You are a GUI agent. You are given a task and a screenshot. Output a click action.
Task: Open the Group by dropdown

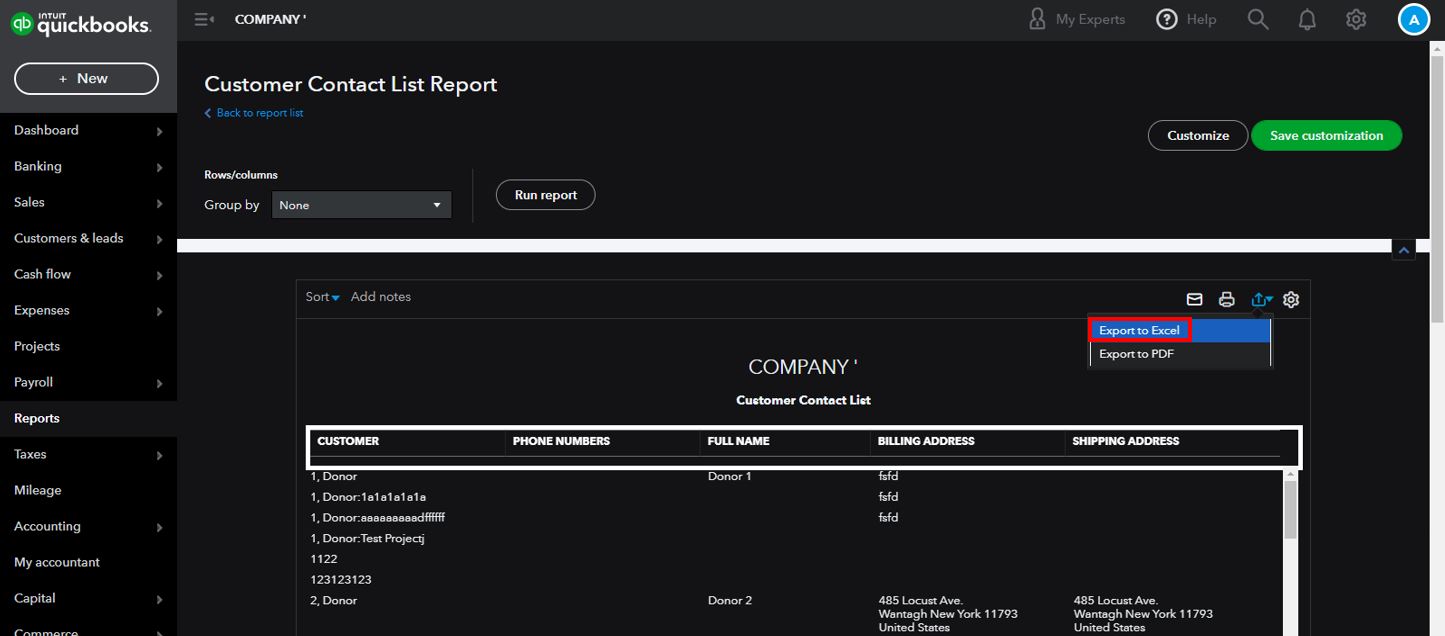(x=361, y=205)
